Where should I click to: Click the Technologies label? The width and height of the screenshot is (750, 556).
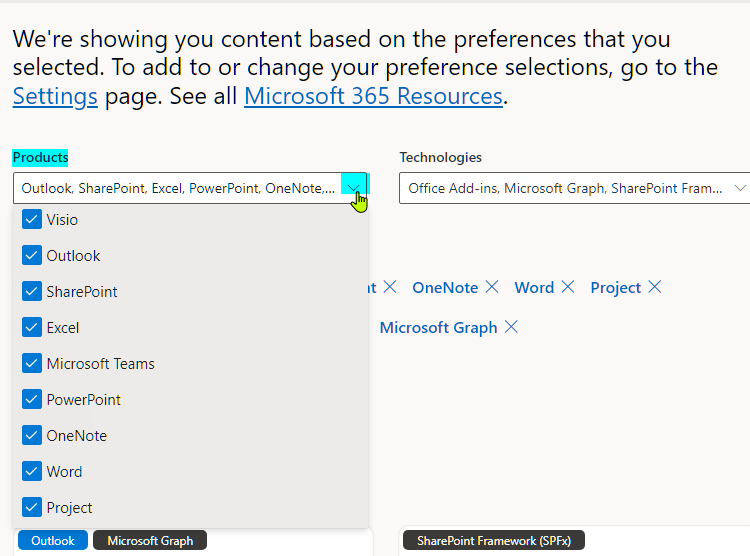pos(441,157)
